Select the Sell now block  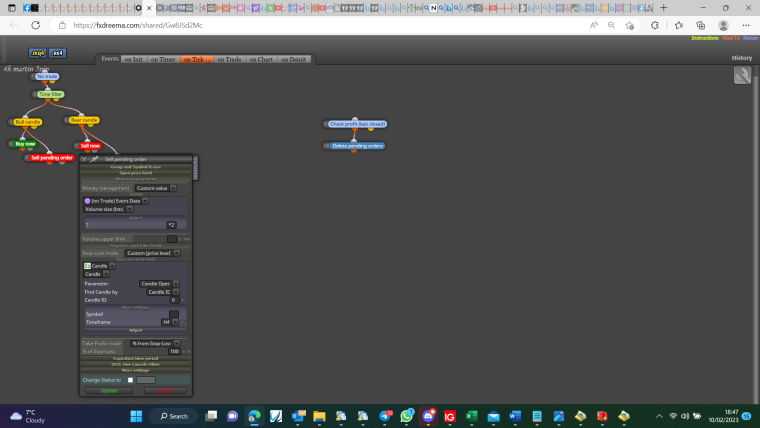(90, 146)
